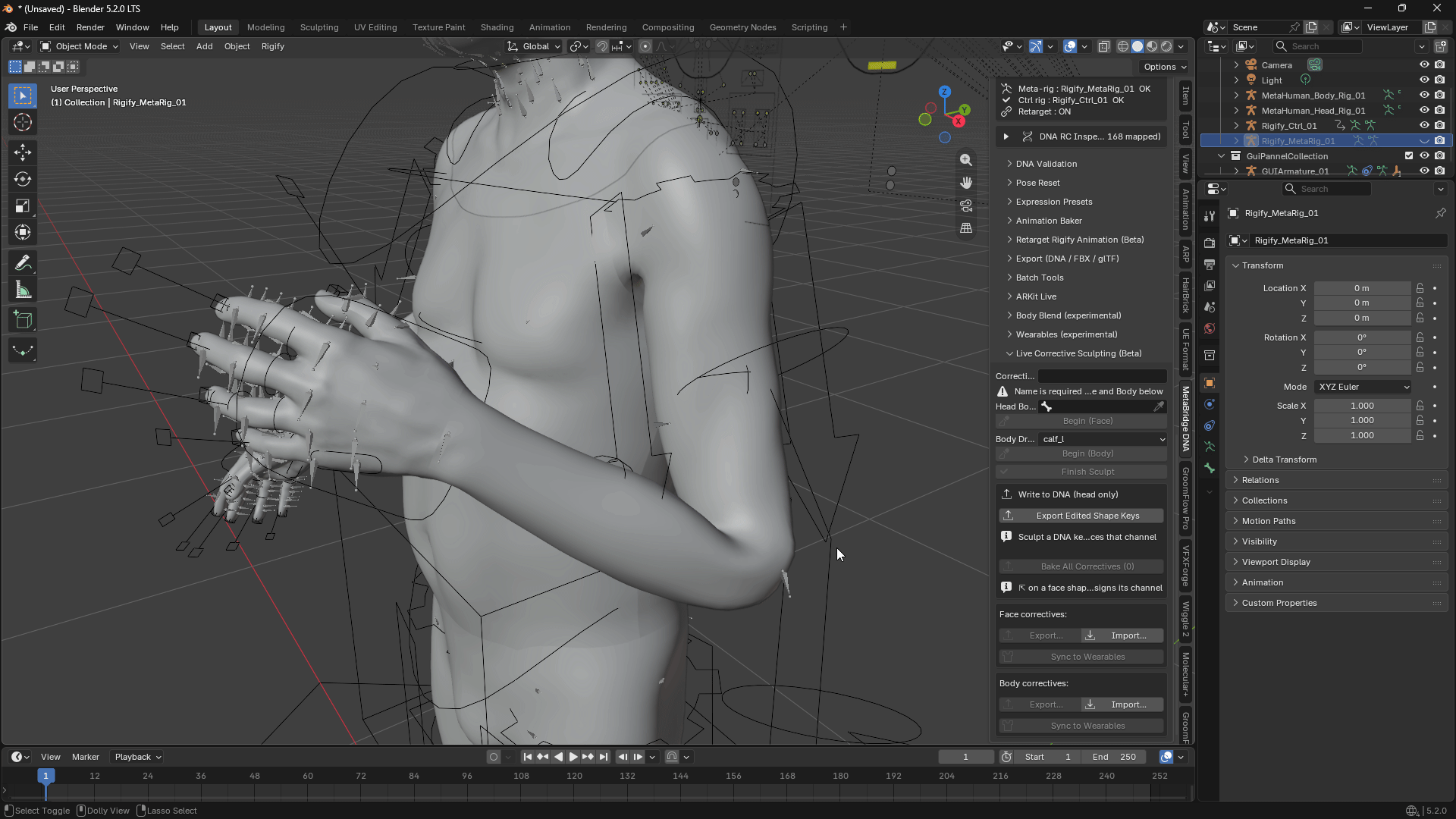Click Import under Body correctives
Image resolution: width=1456 pixels, height=819 pixels.
[1122, 704]
